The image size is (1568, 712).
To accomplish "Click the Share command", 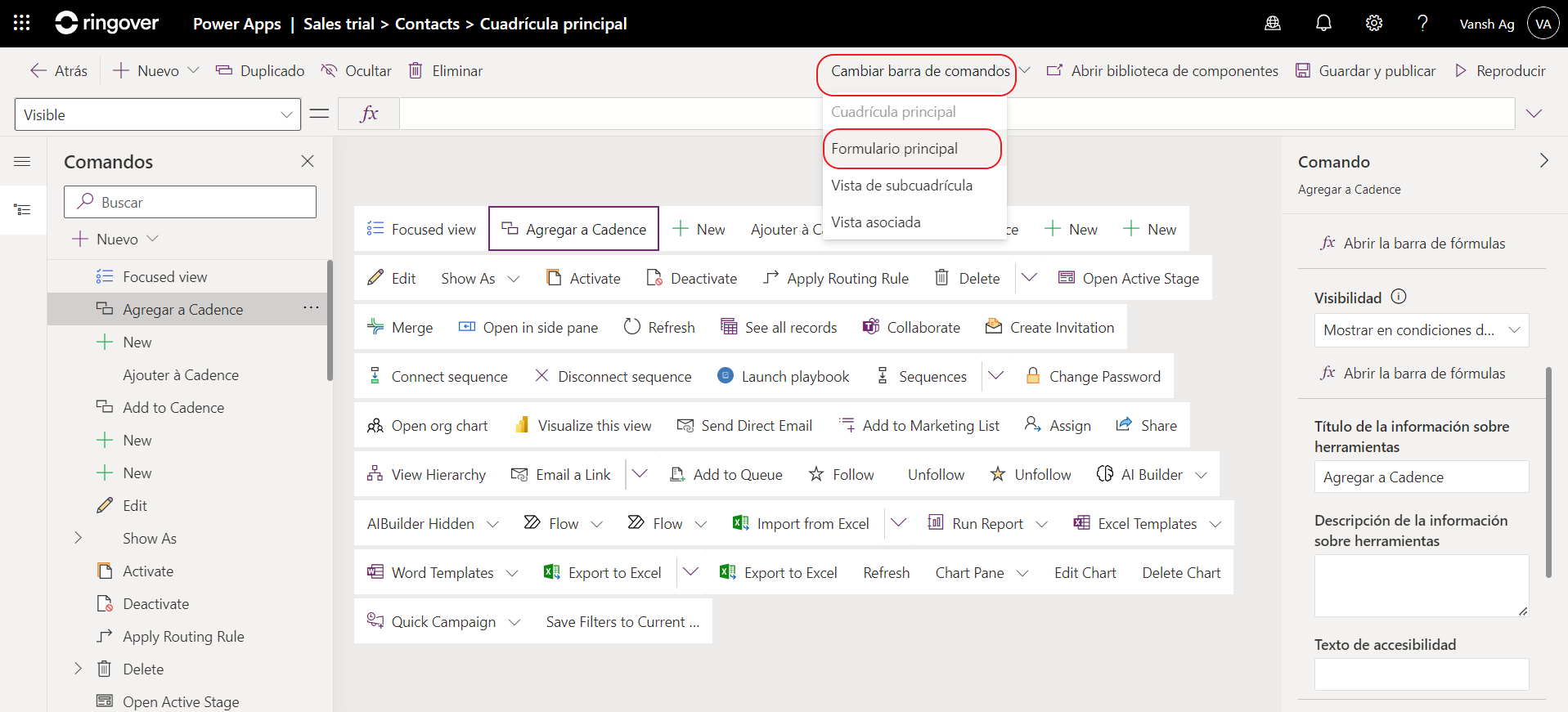I will pos(1146,425).
